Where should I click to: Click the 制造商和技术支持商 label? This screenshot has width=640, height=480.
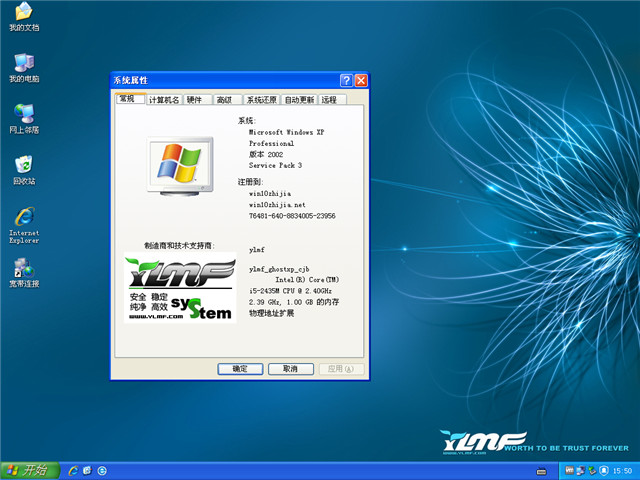(179, 245)
